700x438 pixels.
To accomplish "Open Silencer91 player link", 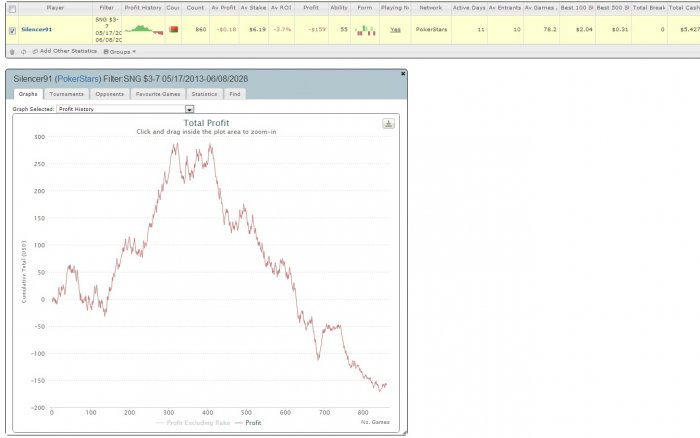I will (37, 29).
